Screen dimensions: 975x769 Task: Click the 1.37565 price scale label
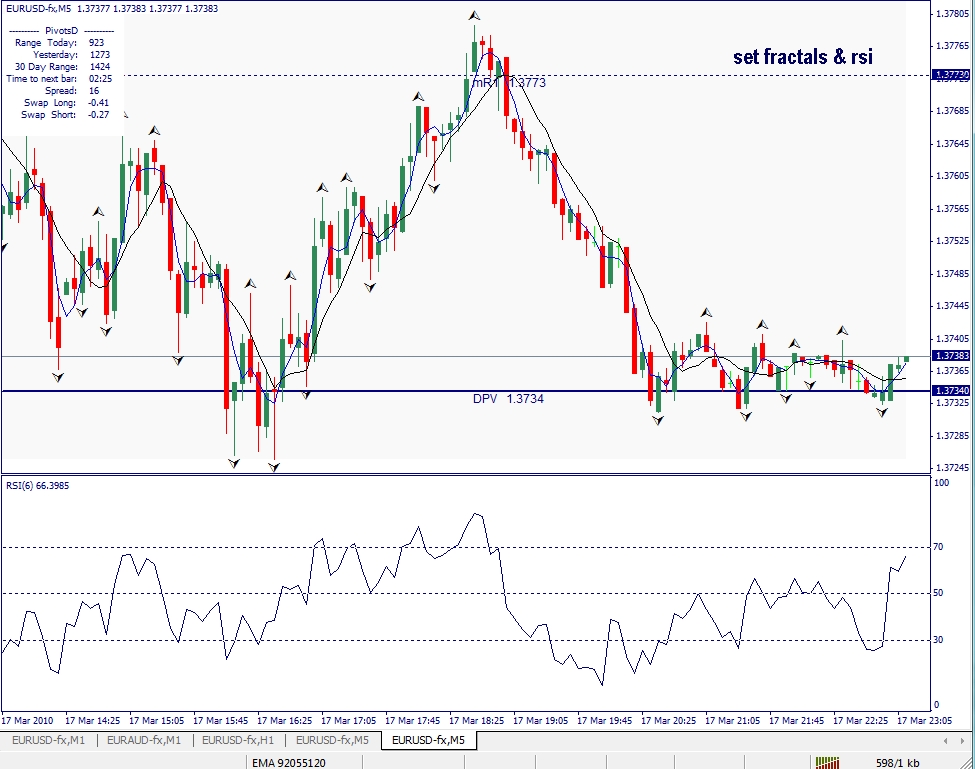[x=952, y=208]
